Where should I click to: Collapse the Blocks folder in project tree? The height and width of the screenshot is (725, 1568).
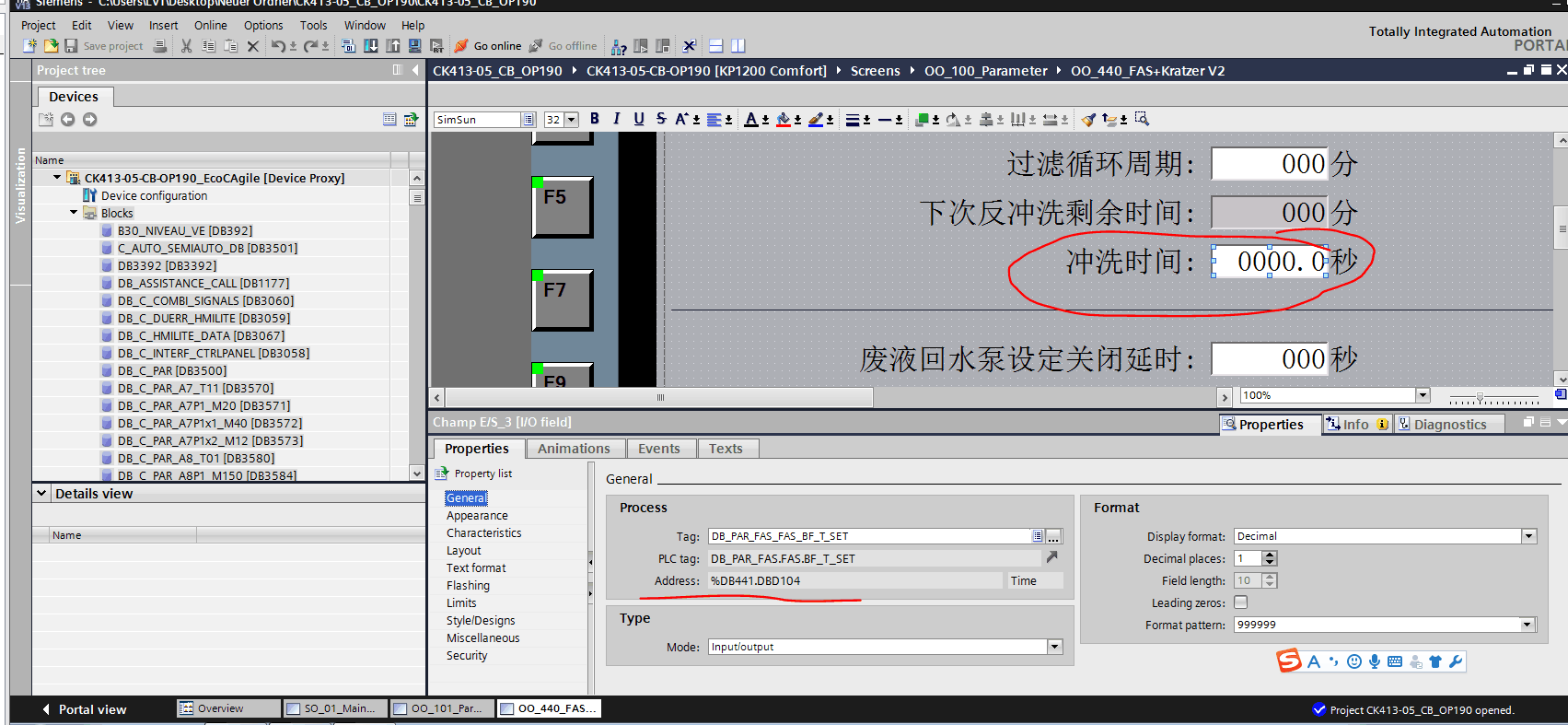click(74, 213)
